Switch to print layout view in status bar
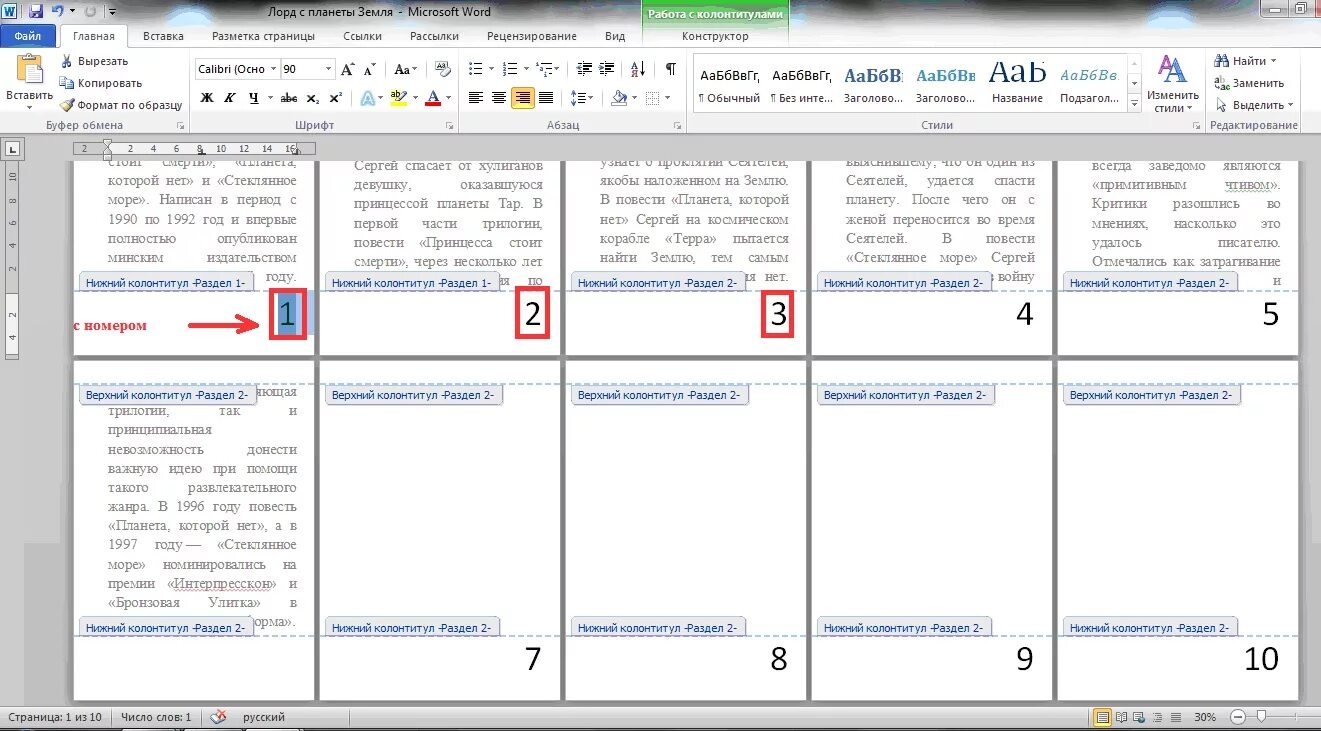The width and height of the screenshot is (1321, 731). (x=1102, y=717)
